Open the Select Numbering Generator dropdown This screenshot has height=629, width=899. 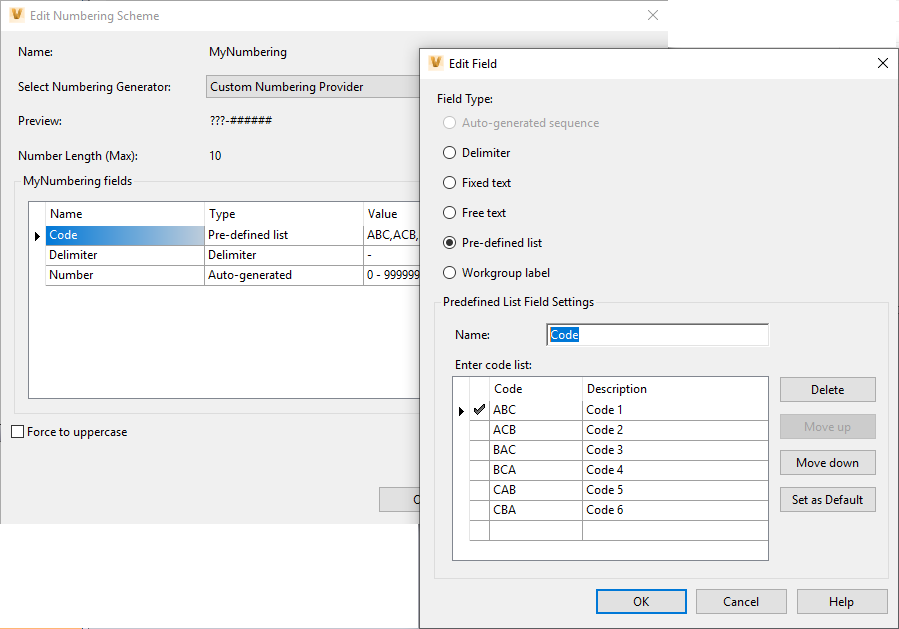coord(312,87)
